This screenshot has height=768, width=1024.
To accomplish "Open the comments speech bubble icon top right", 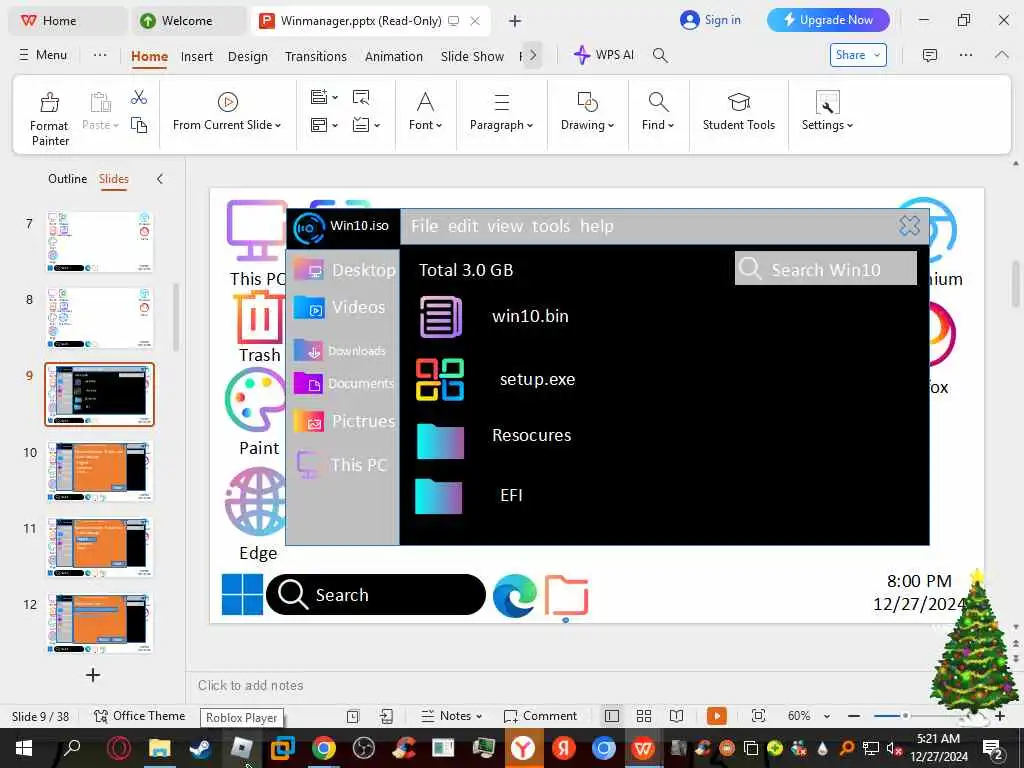I will (929, 56).
